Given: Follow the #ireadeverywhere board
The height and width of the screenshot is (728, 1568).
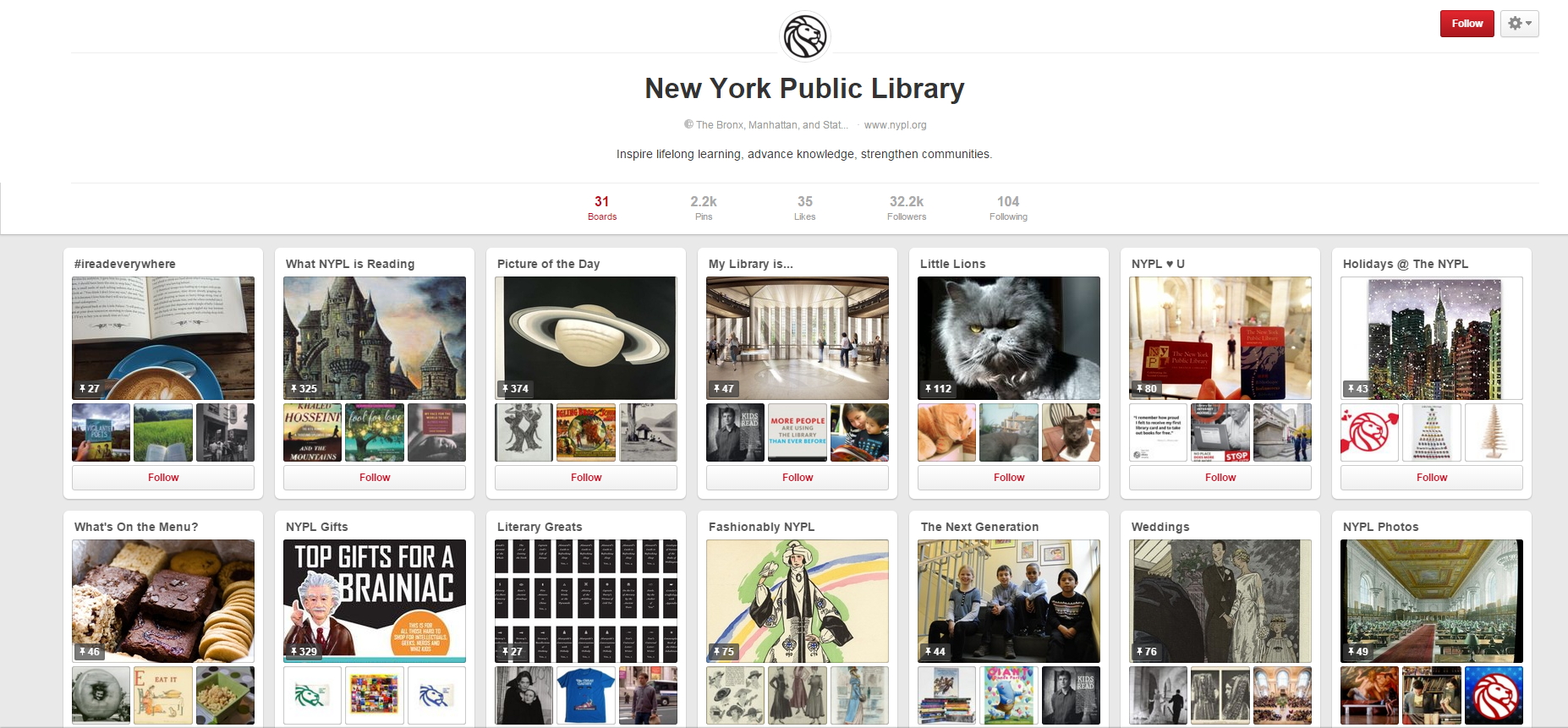Looking at the screenshot, I should 163,478.
